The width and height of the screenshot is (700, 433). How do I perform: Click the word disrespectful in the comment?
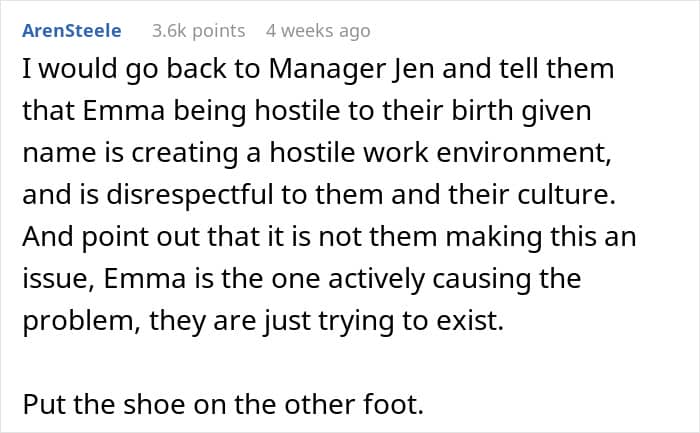(190, 196)
